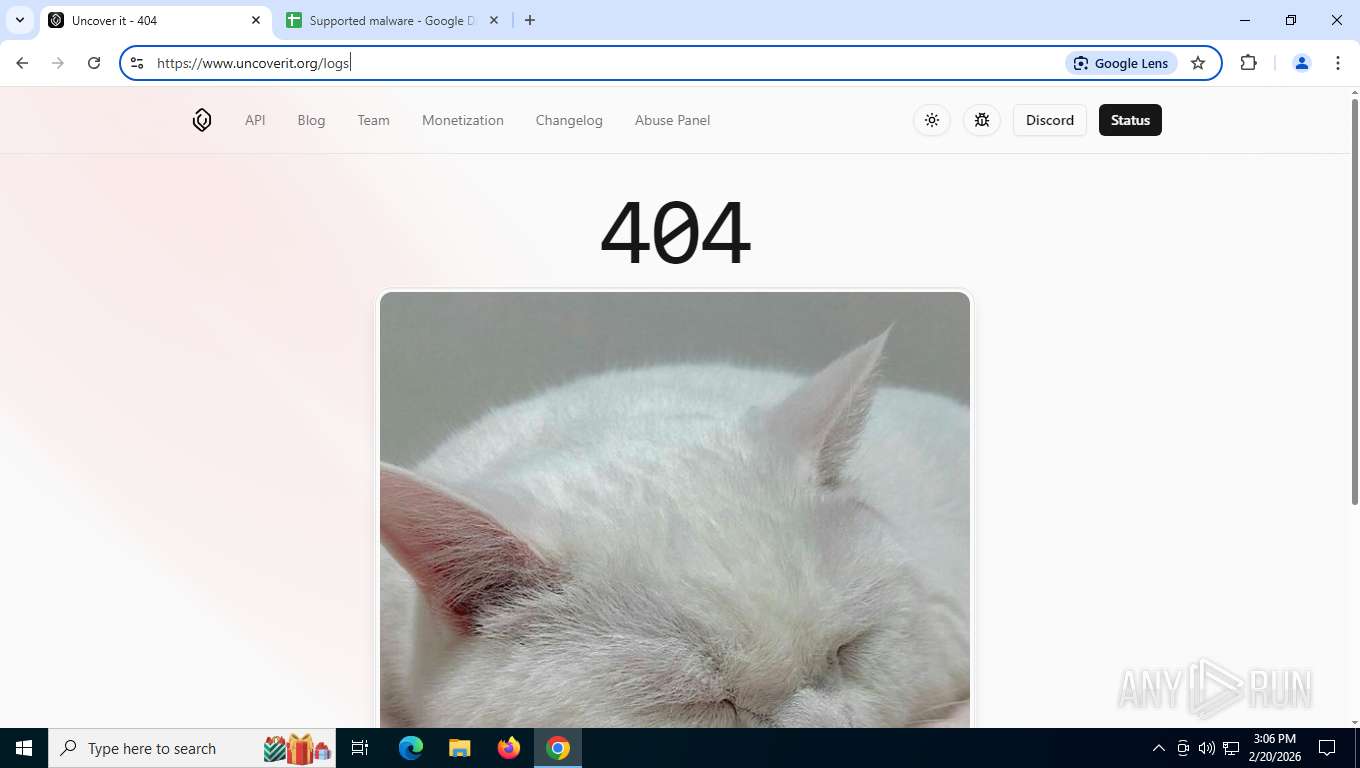Expand the tab search dropdown

pyautogui.click(x=20, y=20)
